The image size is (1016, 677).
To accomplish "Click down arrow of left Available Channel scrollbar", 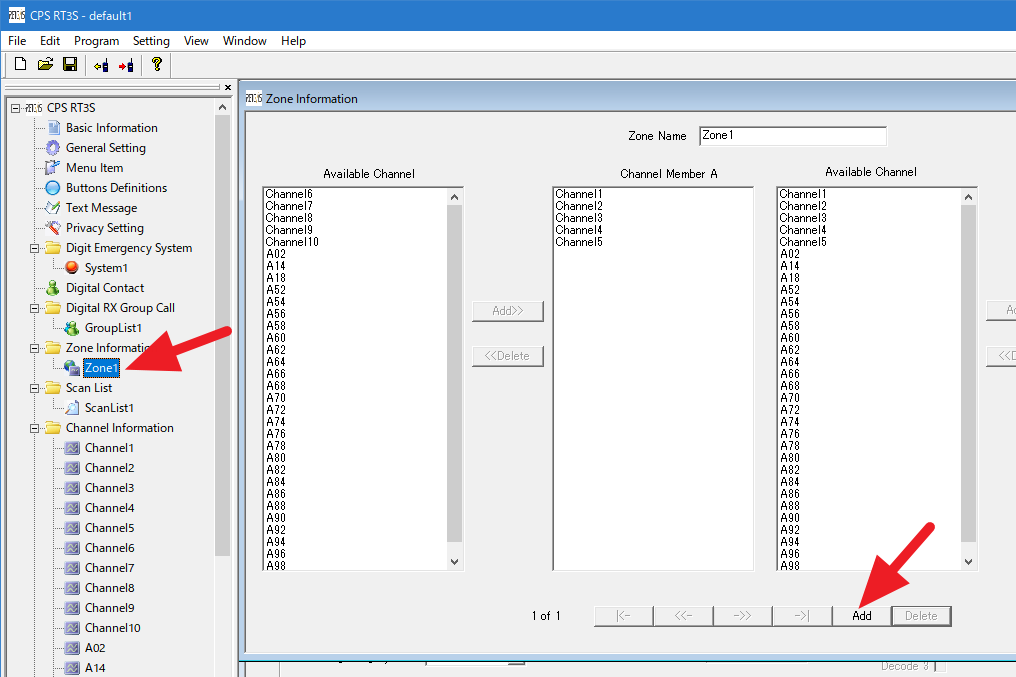I will [455, 562].
